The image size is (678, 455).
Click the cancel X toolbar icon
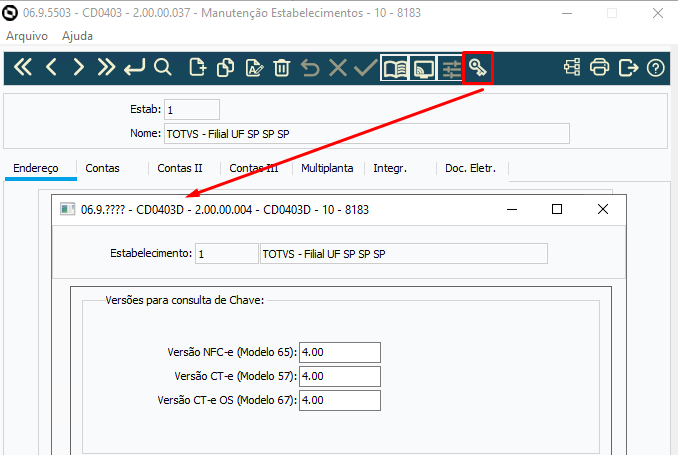point(338,68)
